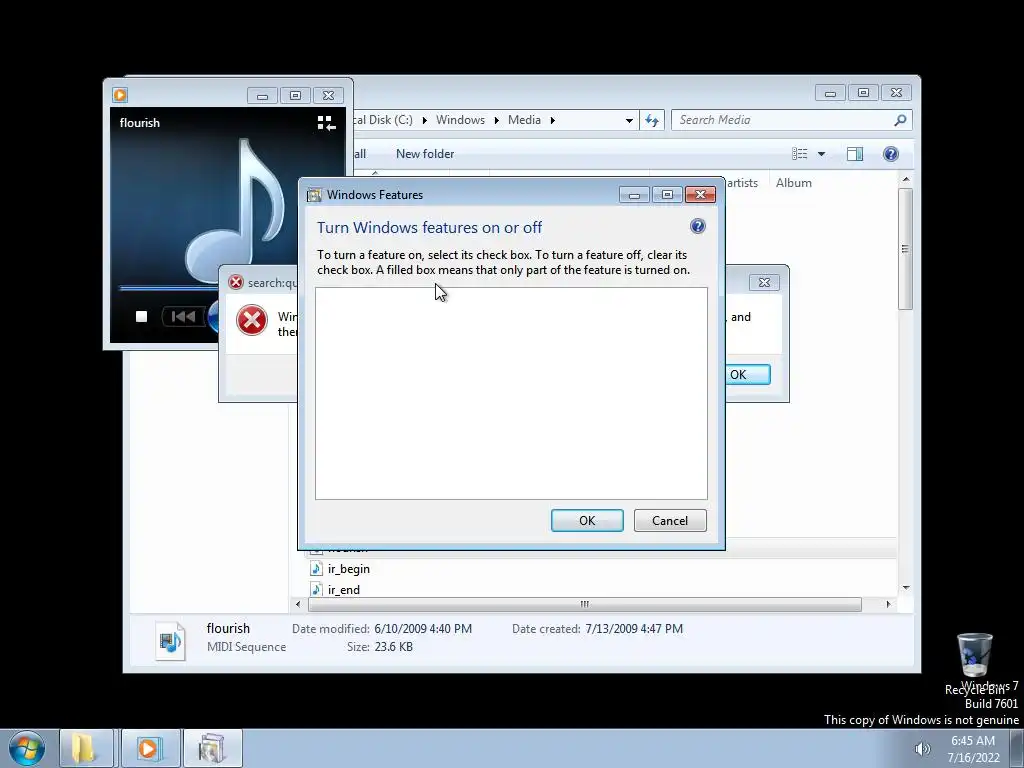Open Windows Explorer from taskbar

[x=87, y=748]
